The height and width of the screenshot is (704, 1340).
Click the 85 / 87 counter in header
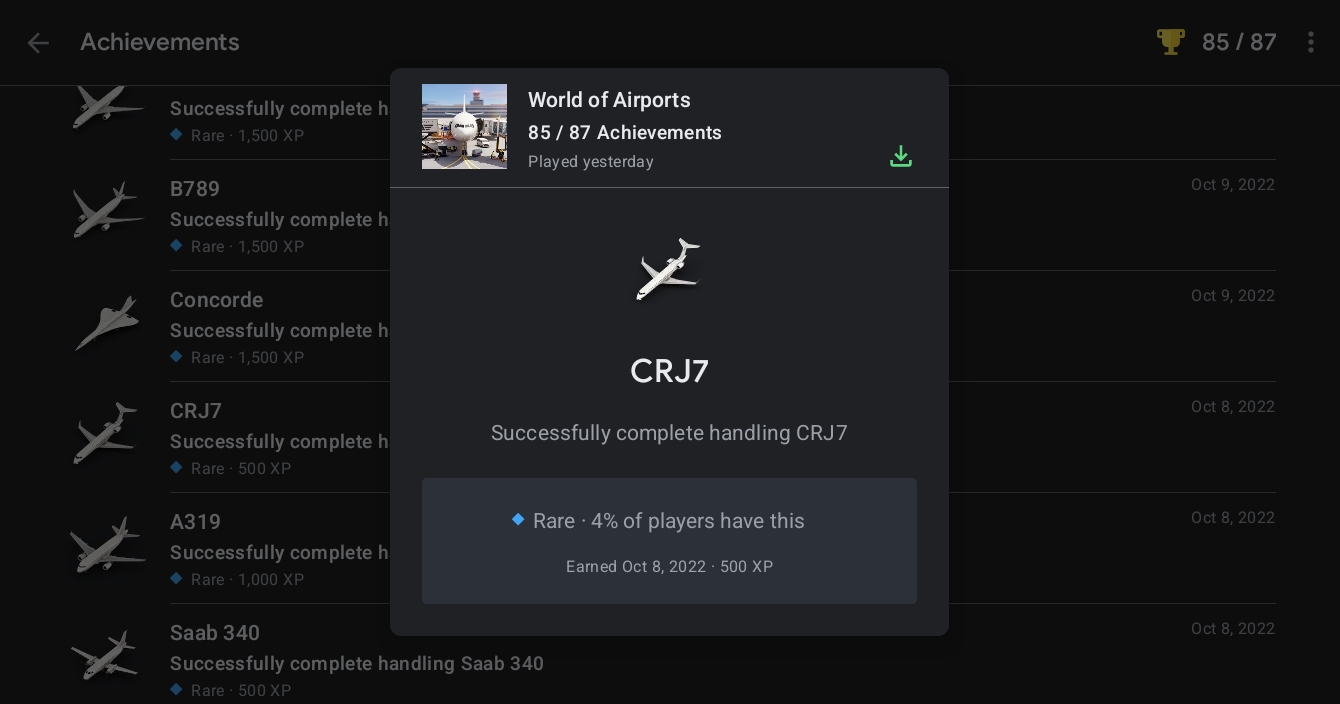1239,42
